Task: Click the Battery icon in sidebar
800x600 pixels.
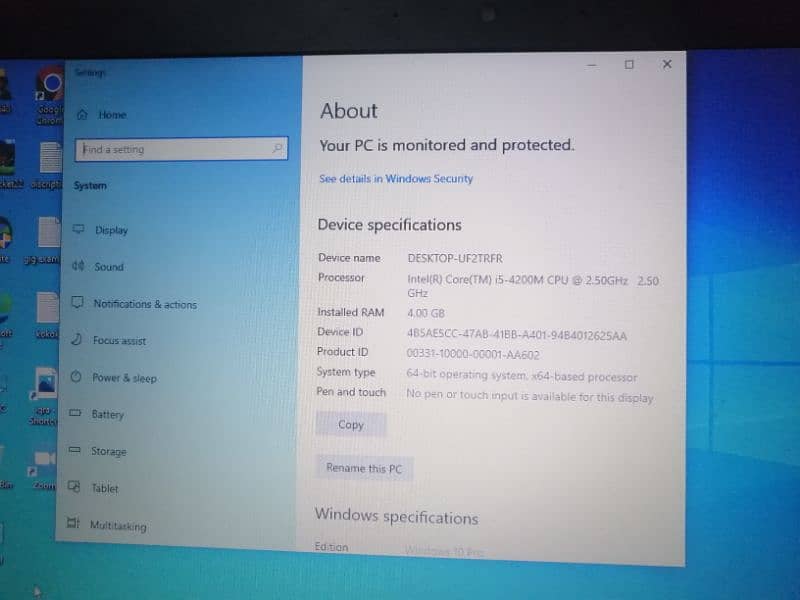Action: pyautogui.click(x=75, y=413)
